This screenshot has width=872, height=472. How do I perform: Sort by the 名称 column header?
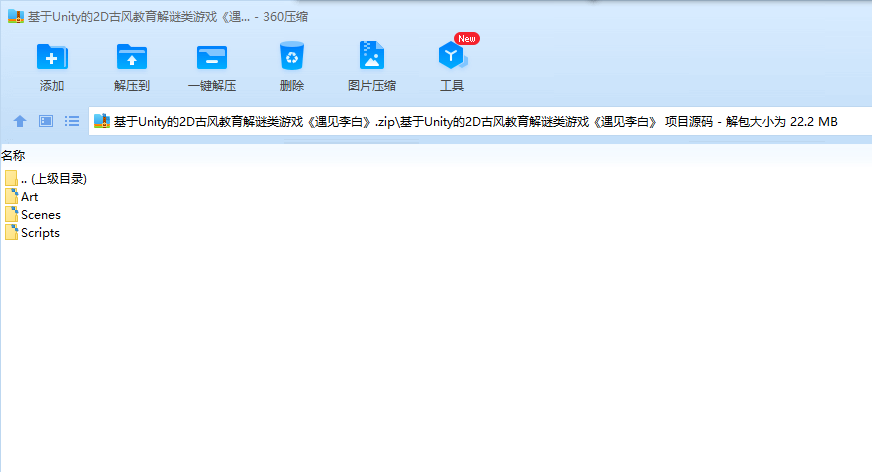[13, 156]
